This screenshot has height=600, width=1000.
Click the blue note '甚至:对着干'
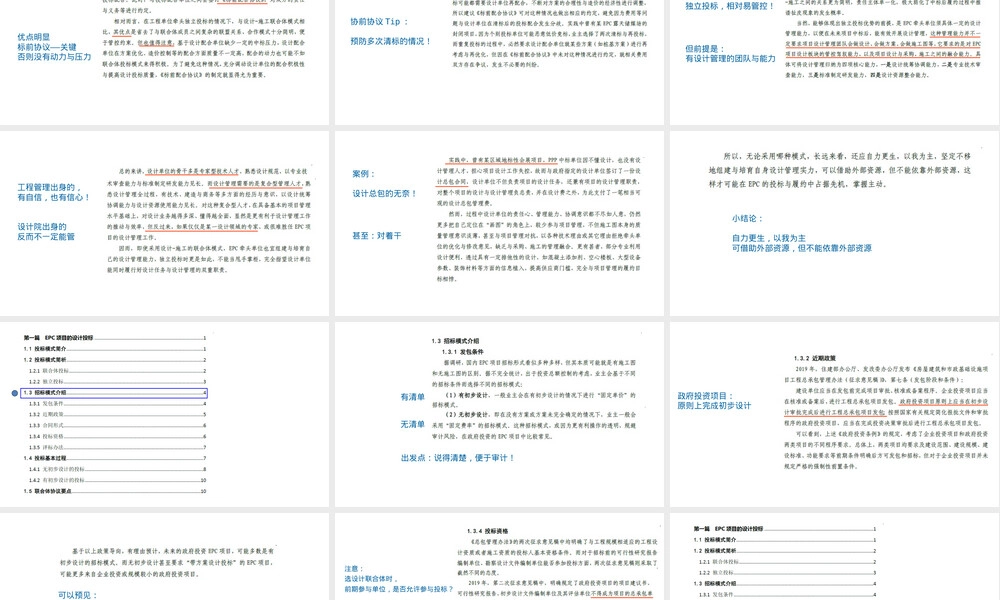(377, 236)
